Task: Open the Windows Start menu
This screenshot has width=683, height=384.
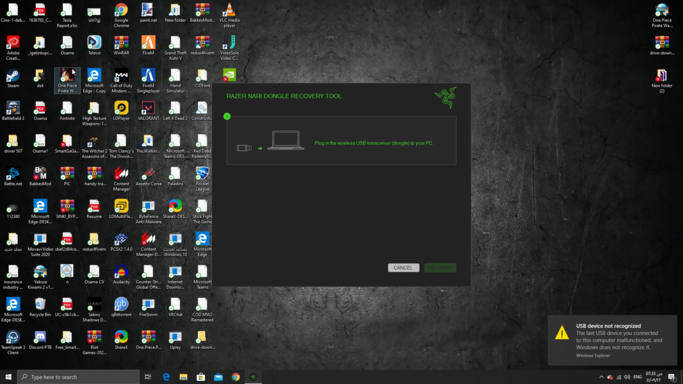Action: (8, 377)
